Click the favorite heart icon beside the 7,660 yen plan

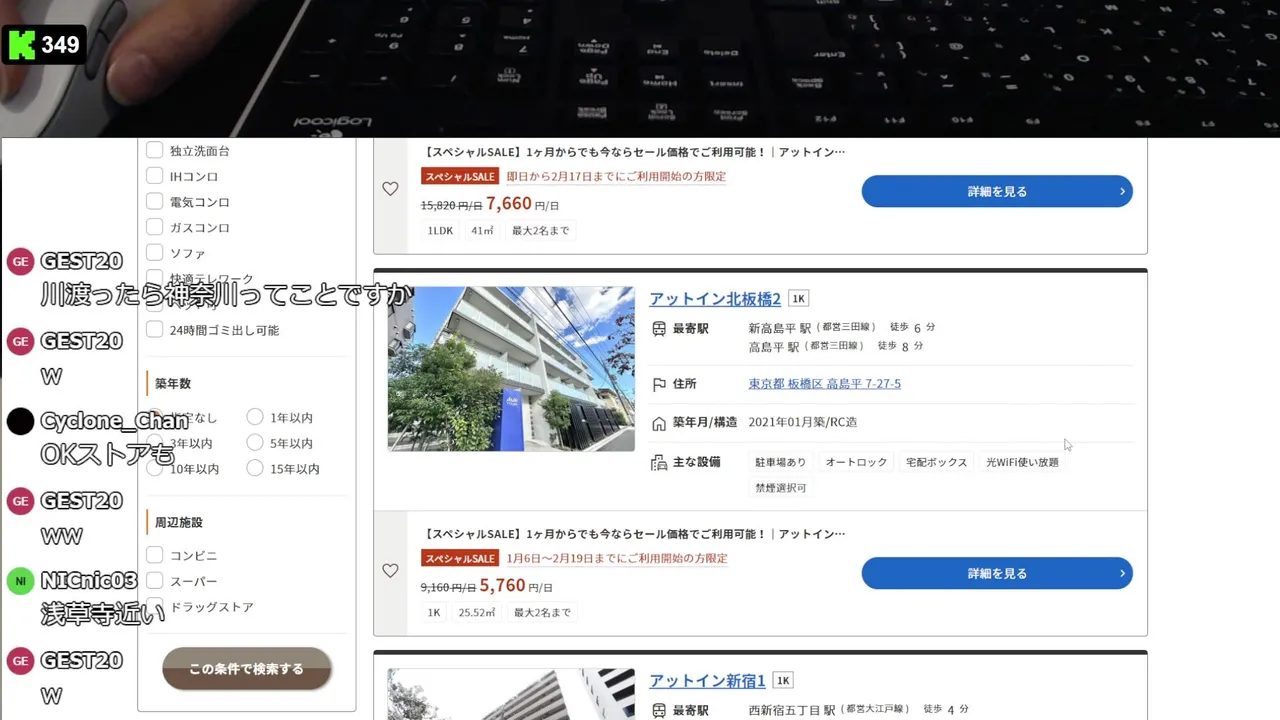tap(390, 189)
